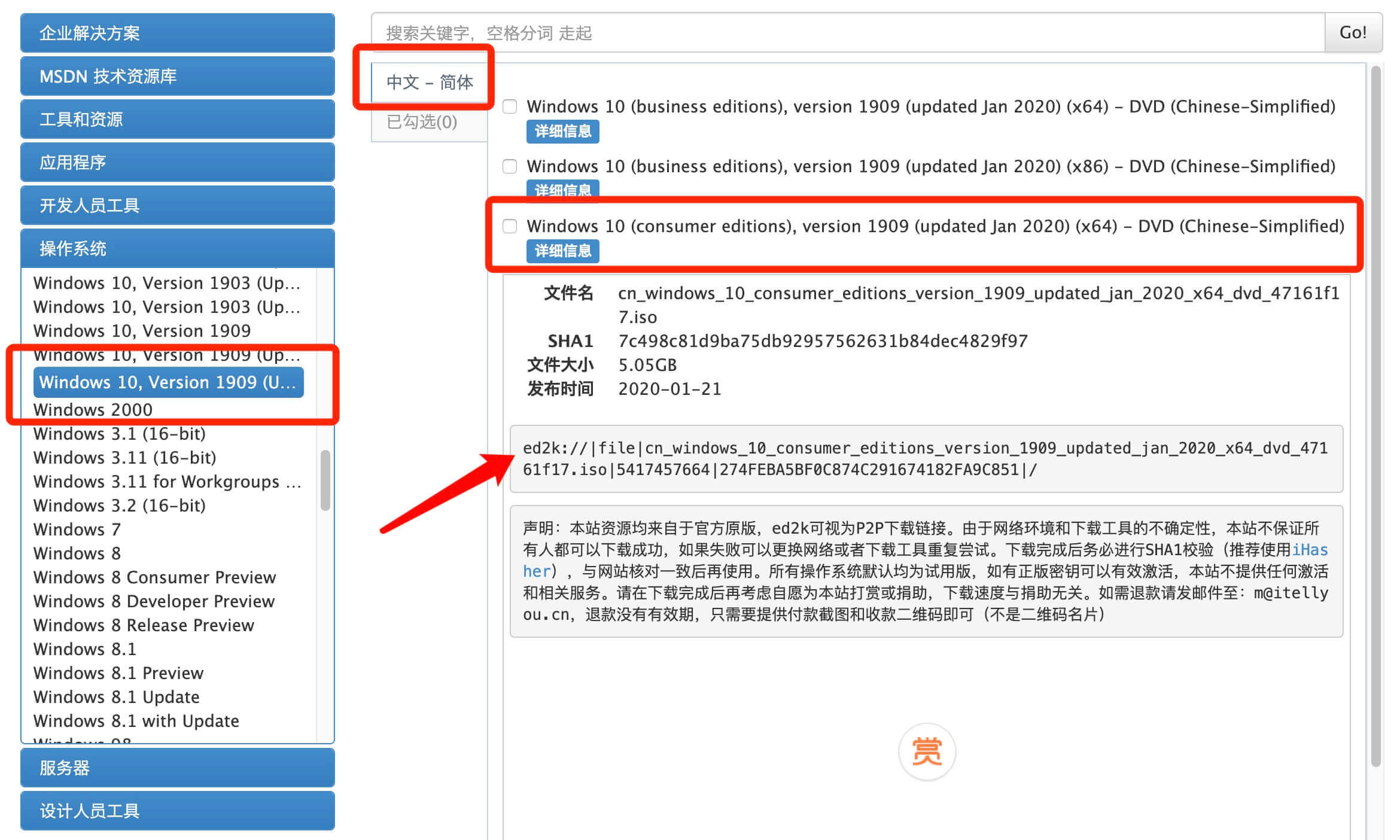Screen dimensions: 1400x840
Task: Check the consumer editions x64 checkbox
Action: [x=509, y=226]
